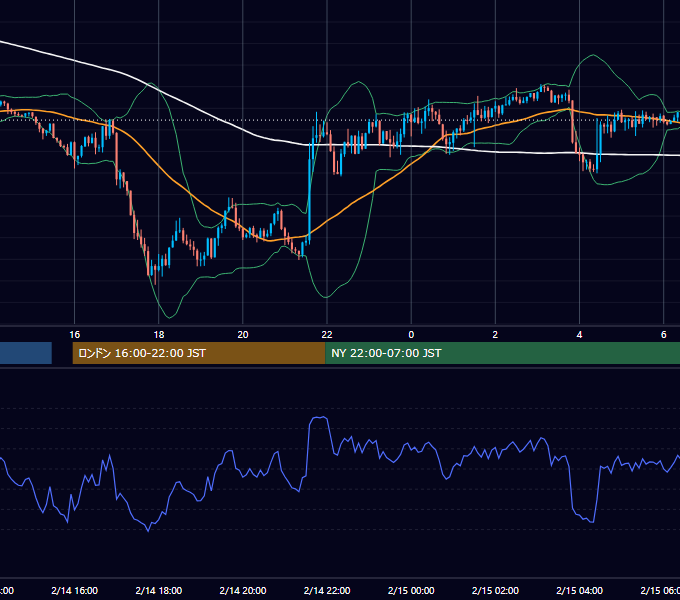Viewport: 680px width, 600px height.
Task: Click the 2/14 22:00 date label
Action: (x=327, y=590)
